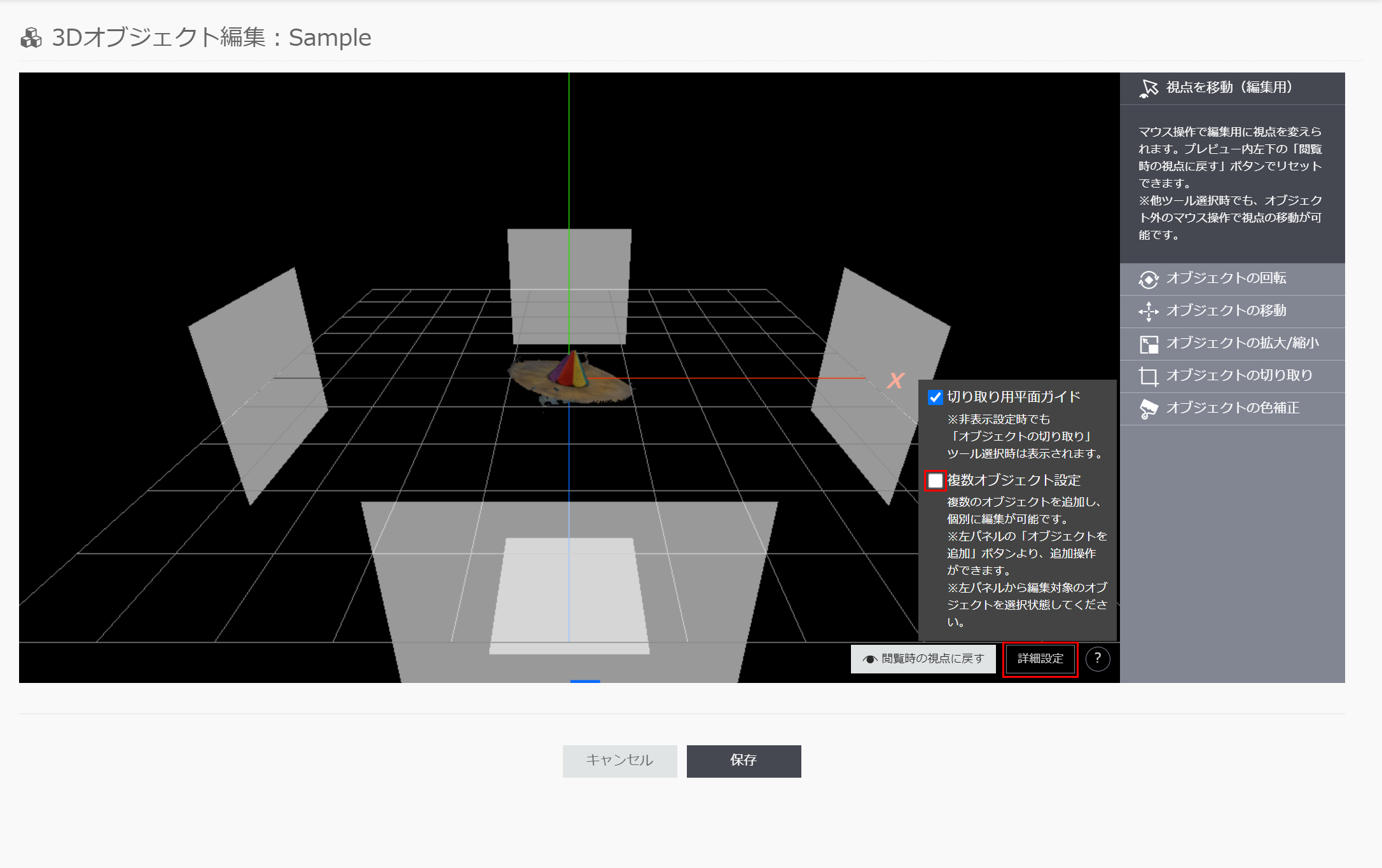Click the back gray clipping plane guide
The width and height of the screenshot is (1382, 868).
click(x=569, y=287)
